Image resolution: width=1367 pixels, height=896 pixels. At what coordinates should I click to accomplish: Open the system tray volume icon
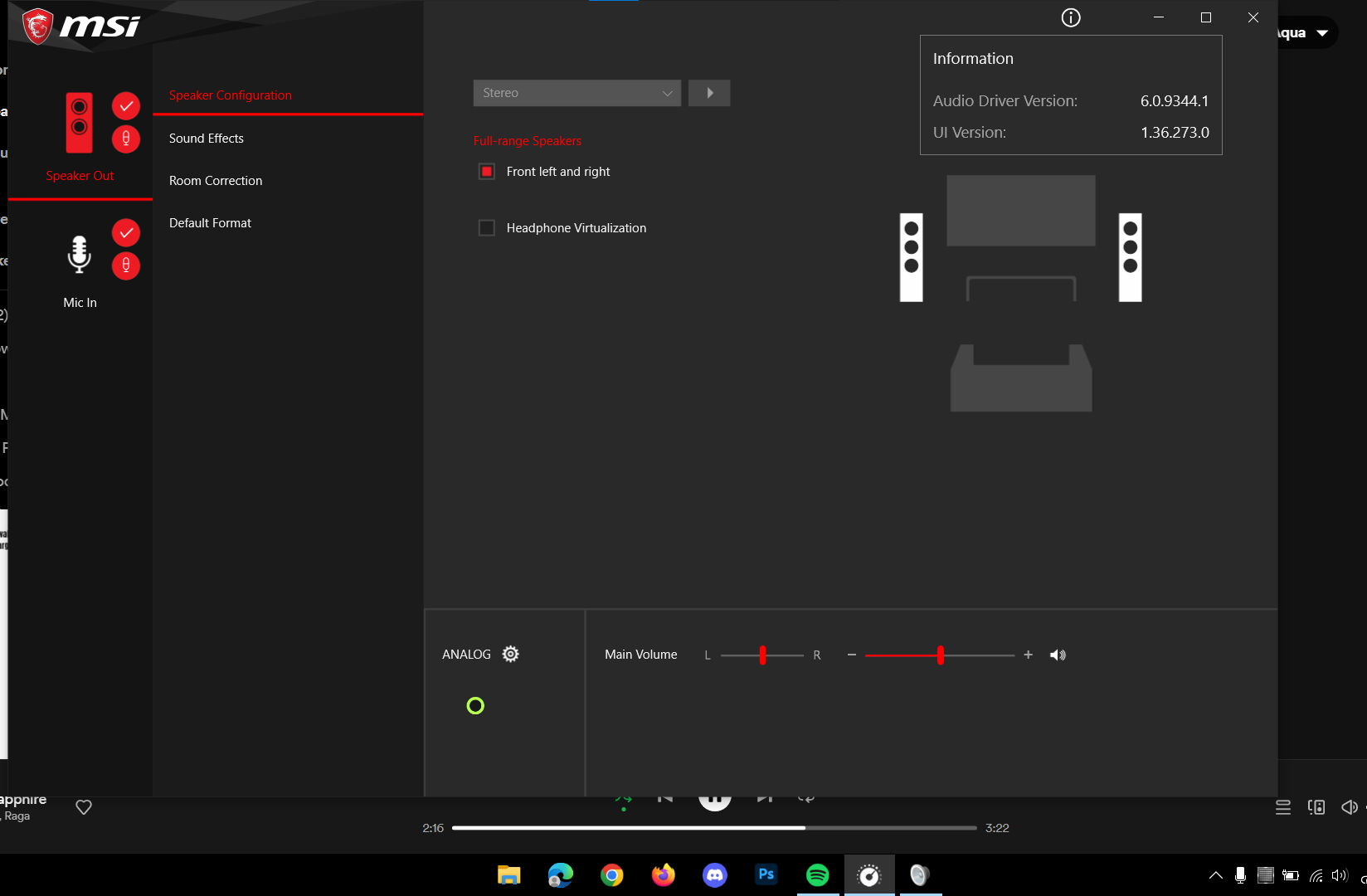coord(1340,875)
